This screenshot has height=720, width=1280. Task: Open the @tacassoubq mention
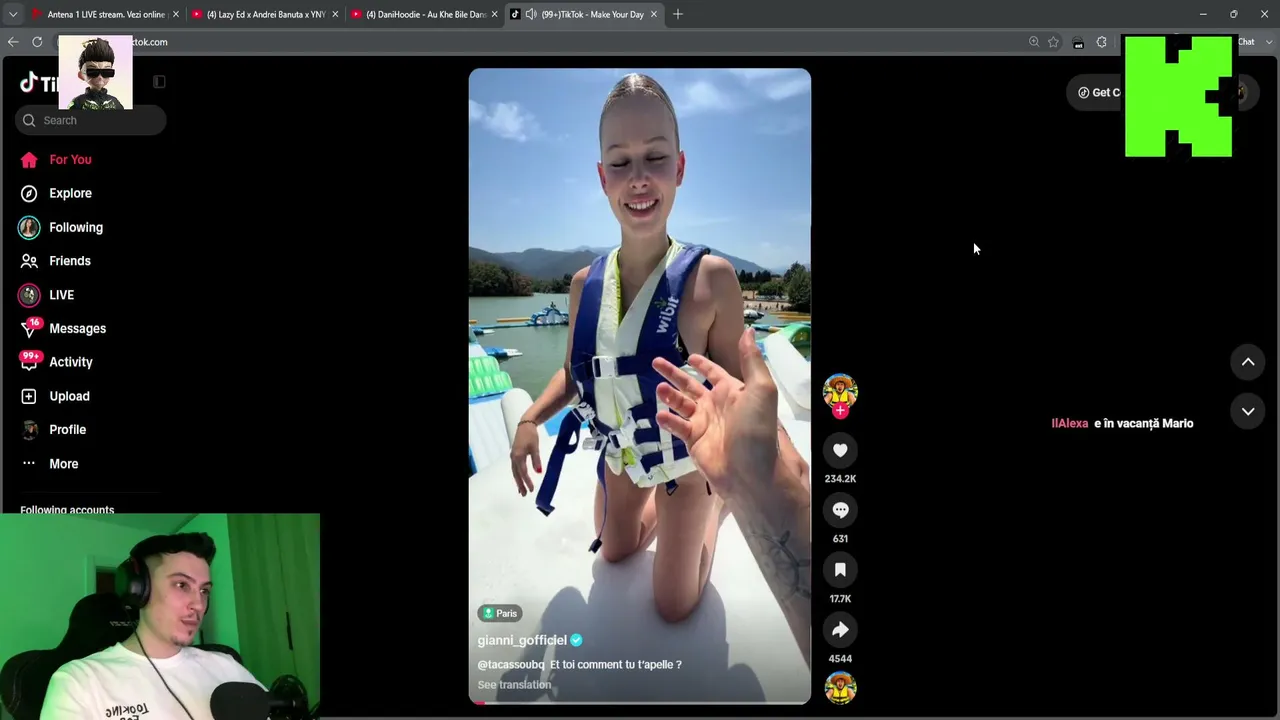pyautogui.click(x=511, y=665)
